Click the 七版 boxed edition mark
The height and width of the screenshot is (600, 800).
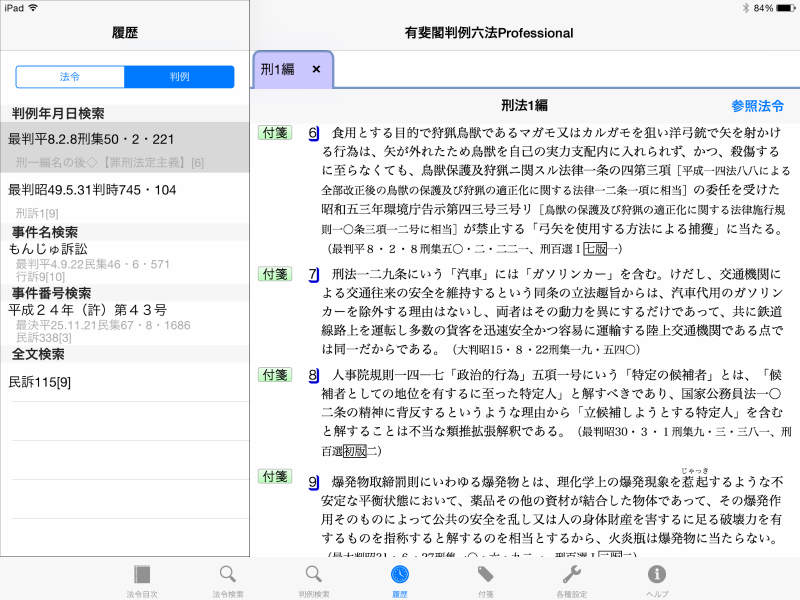[595, 249]
